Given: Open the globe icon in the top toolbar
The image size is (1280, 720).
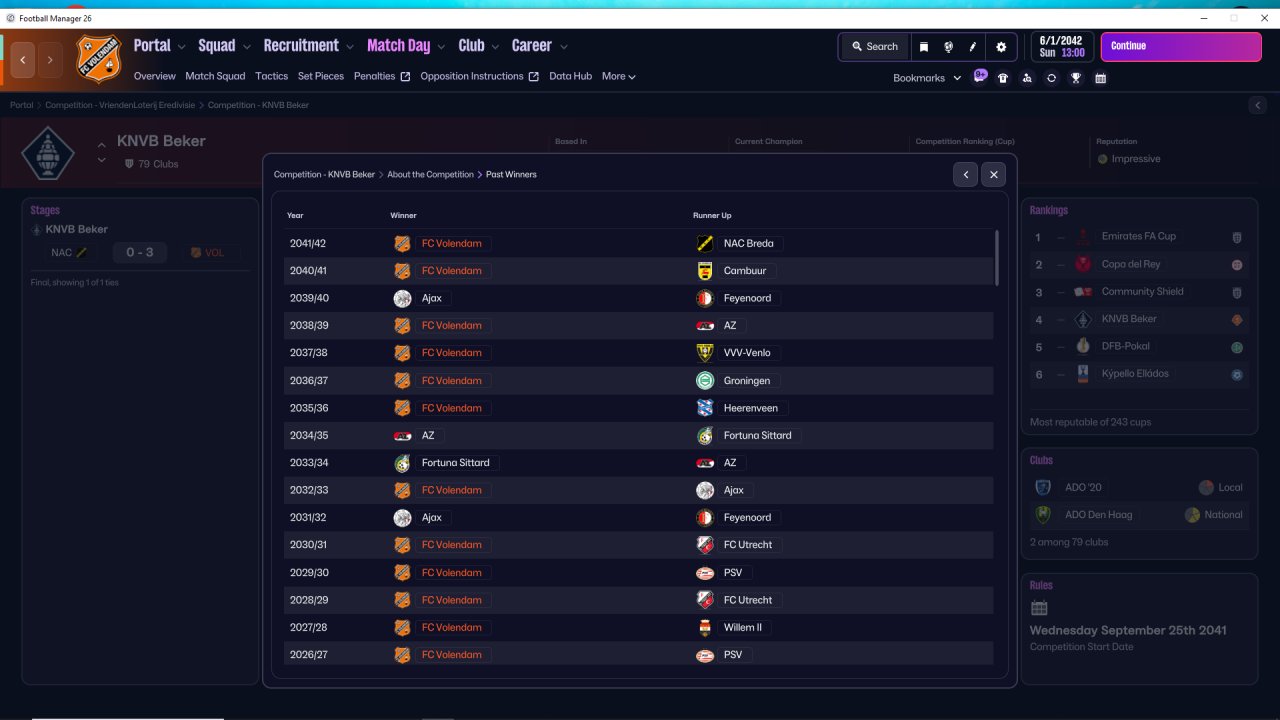Looking at the screenshot, I should (x=948, y=47).
